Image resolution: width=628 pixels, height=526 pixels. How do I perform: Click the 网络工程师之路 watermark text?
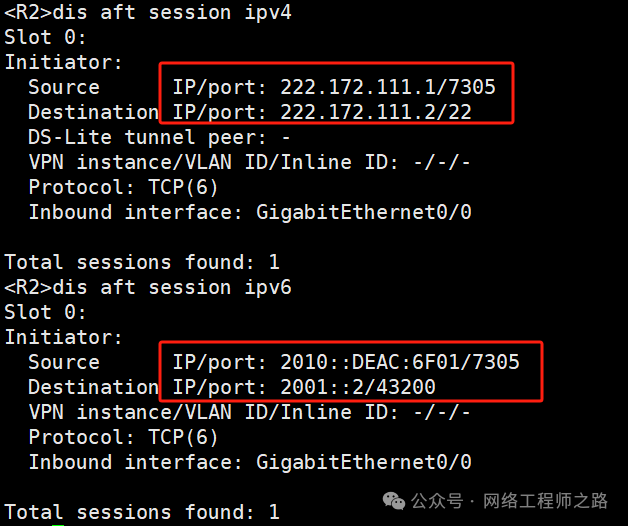tap(545, 501)
